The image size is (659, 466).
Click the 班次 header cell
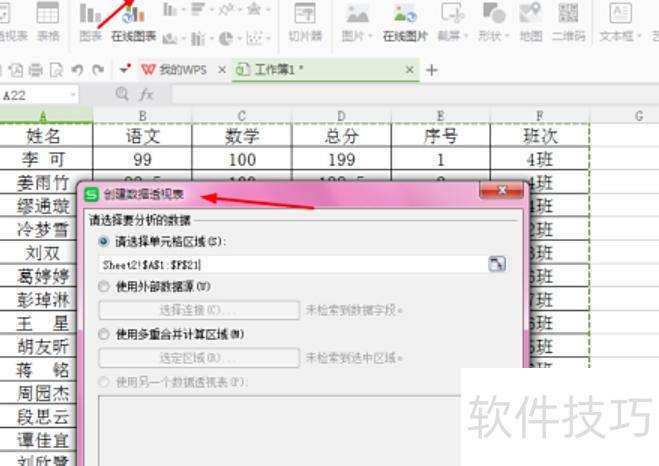[x=540, y=136]
